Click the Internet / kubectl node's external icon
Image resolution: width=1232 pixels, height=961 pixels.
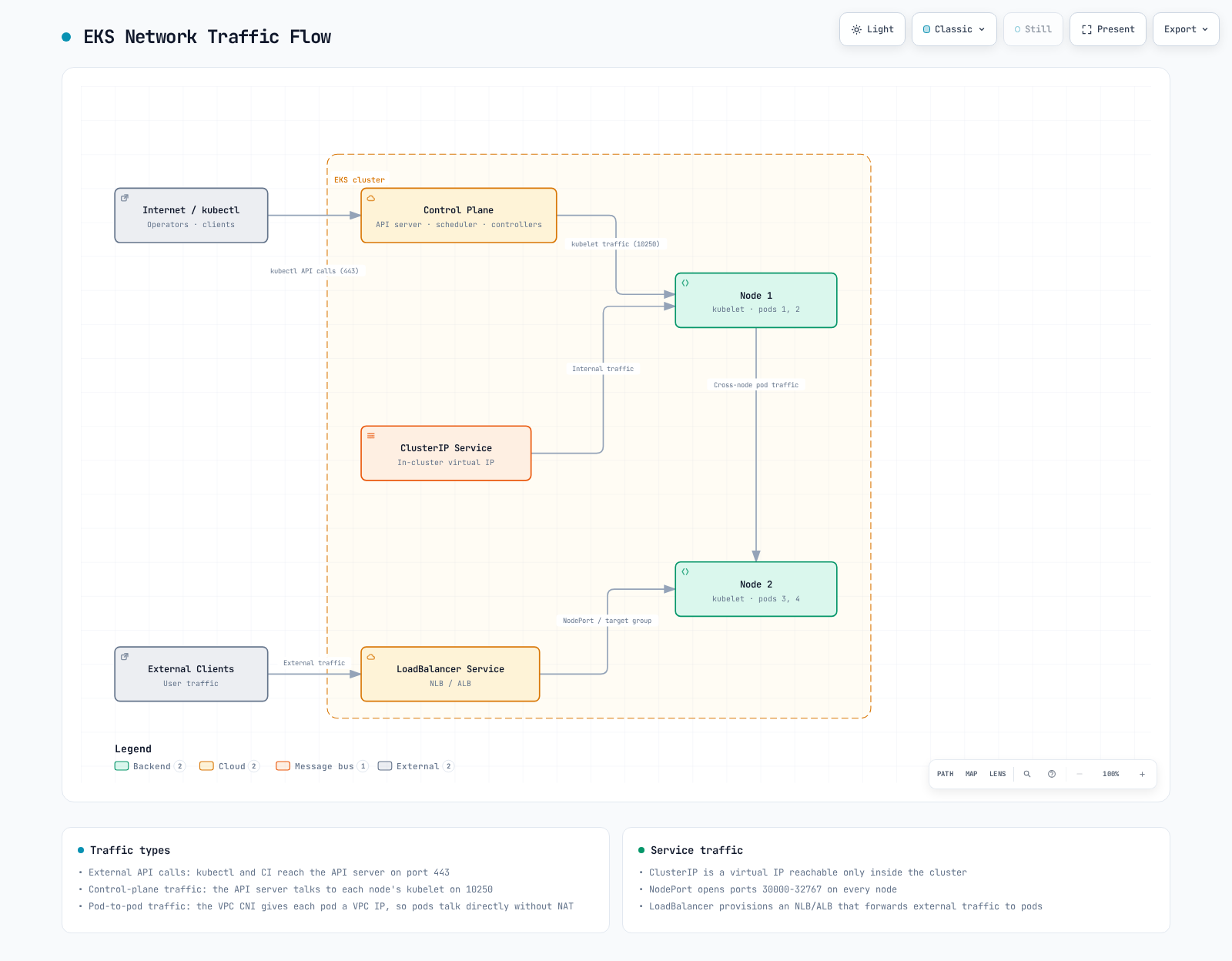125,198
